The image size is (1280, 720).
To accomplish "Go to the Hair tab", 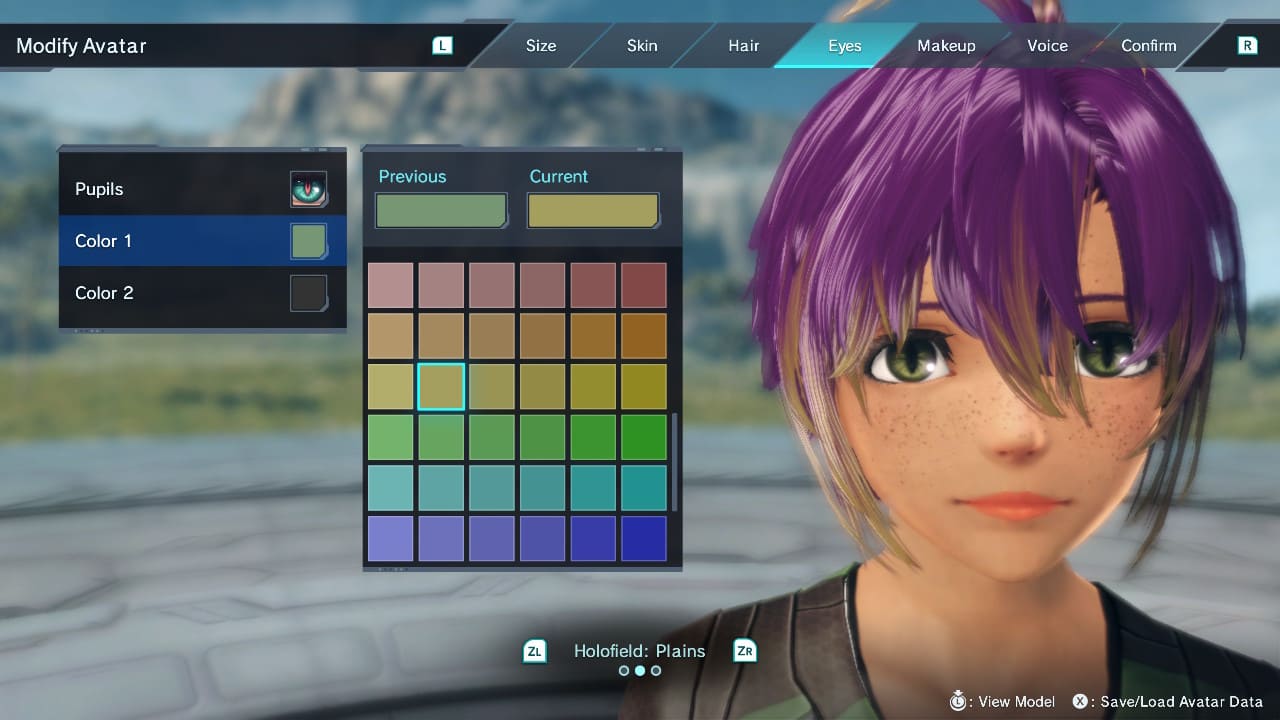I will [743, 46].
